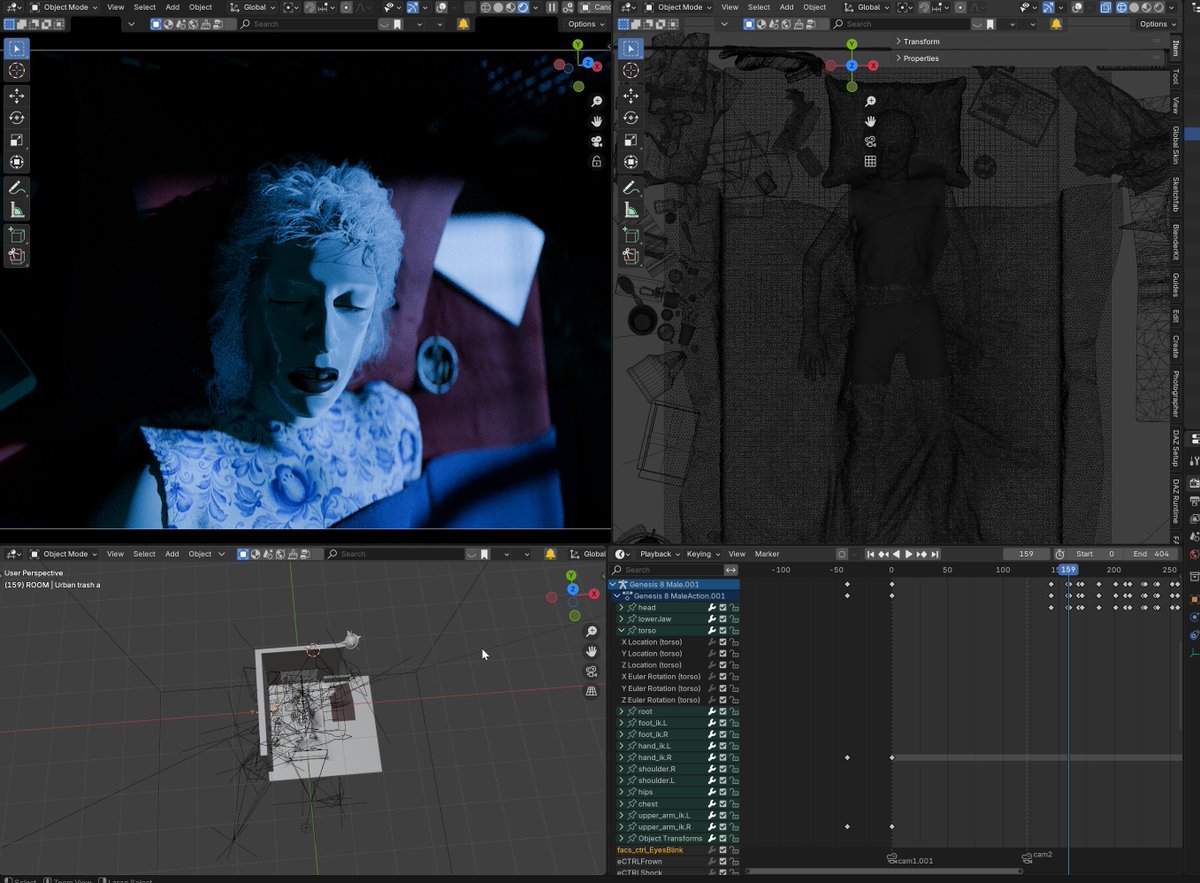Uncheck the X Location (torso) checkbox
Image resolution: width=1200 pixels, height=883 pixels.
click(723, 642)
